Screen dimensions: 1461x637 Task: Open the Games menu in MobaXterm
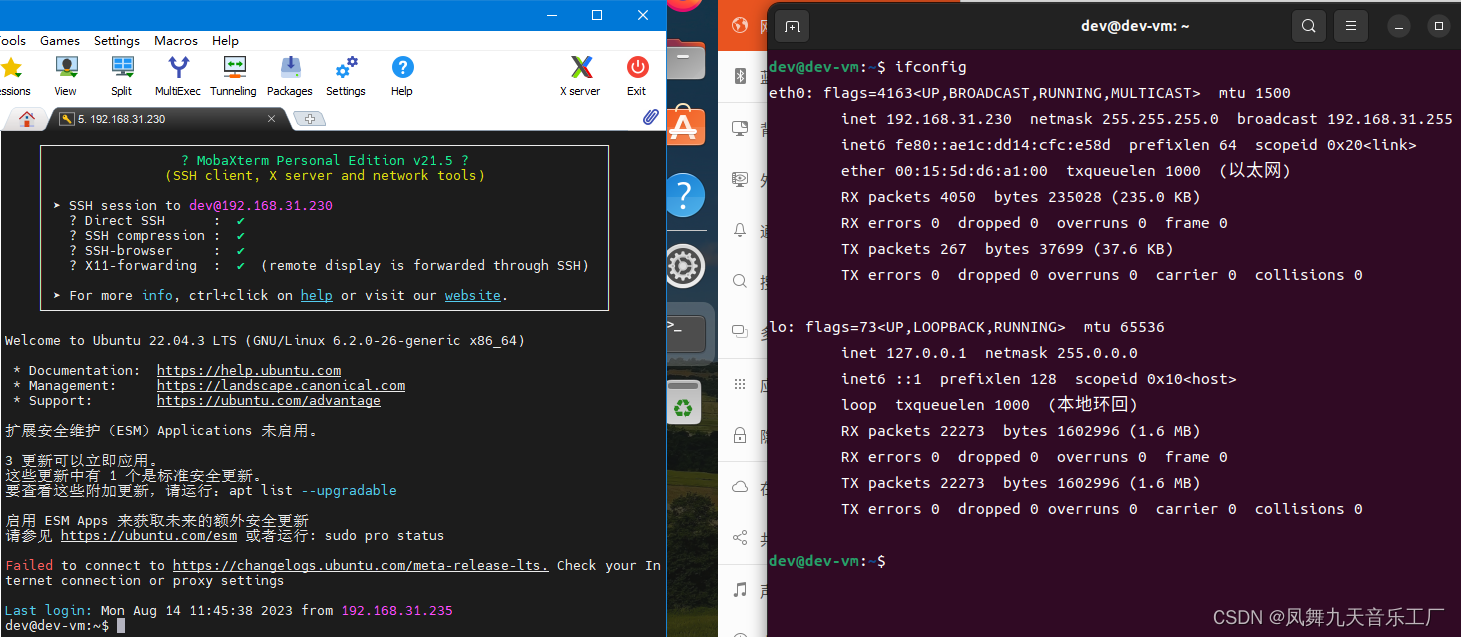(x=60, y=41)
